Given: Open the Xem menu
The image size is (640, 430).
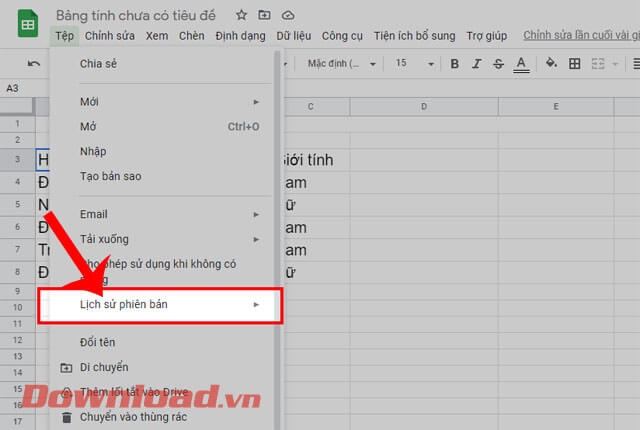Looking at the screenshot, I should 157,36.
